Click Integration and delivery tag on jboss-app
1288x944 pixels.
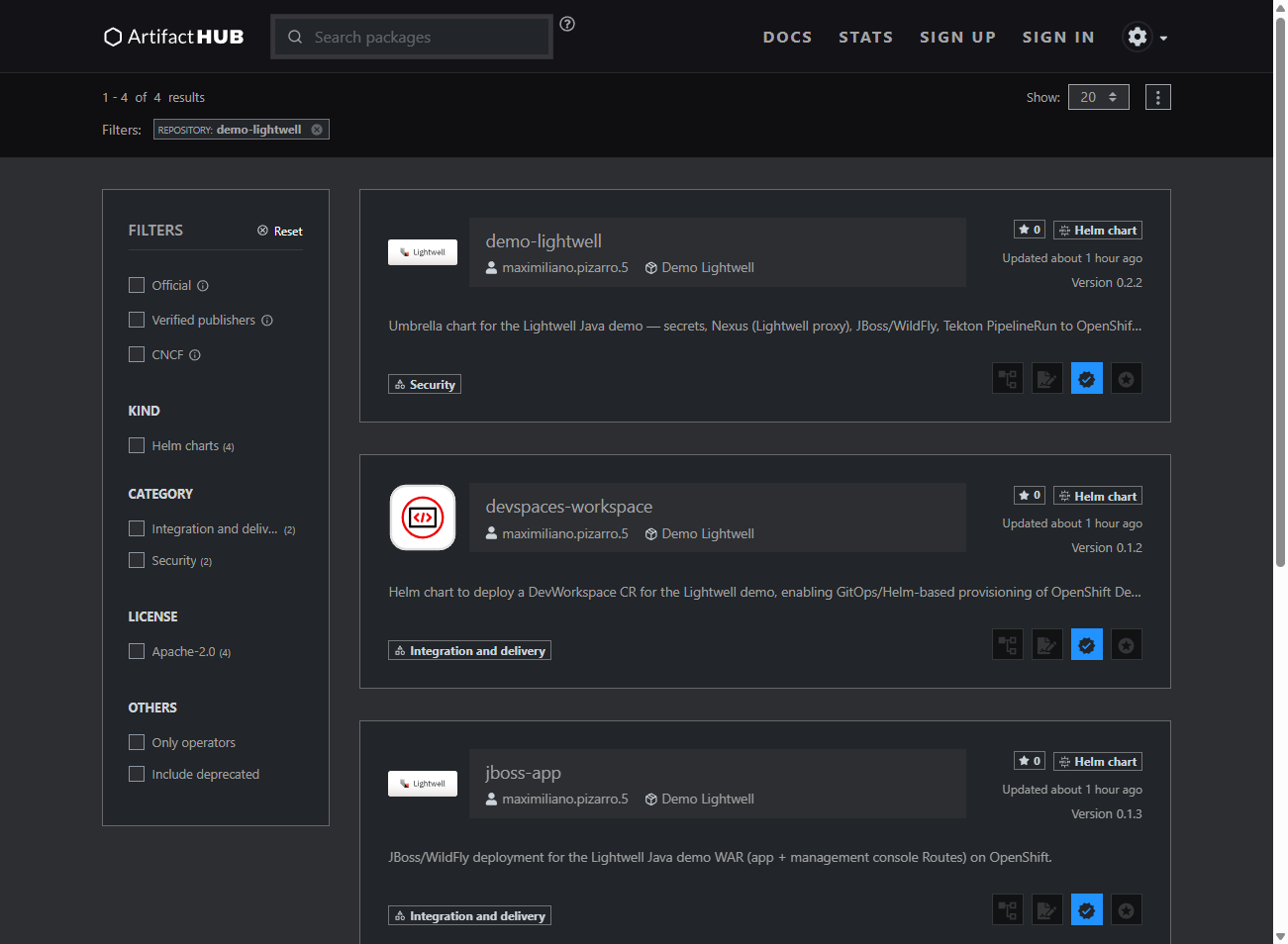coord(469,916)
